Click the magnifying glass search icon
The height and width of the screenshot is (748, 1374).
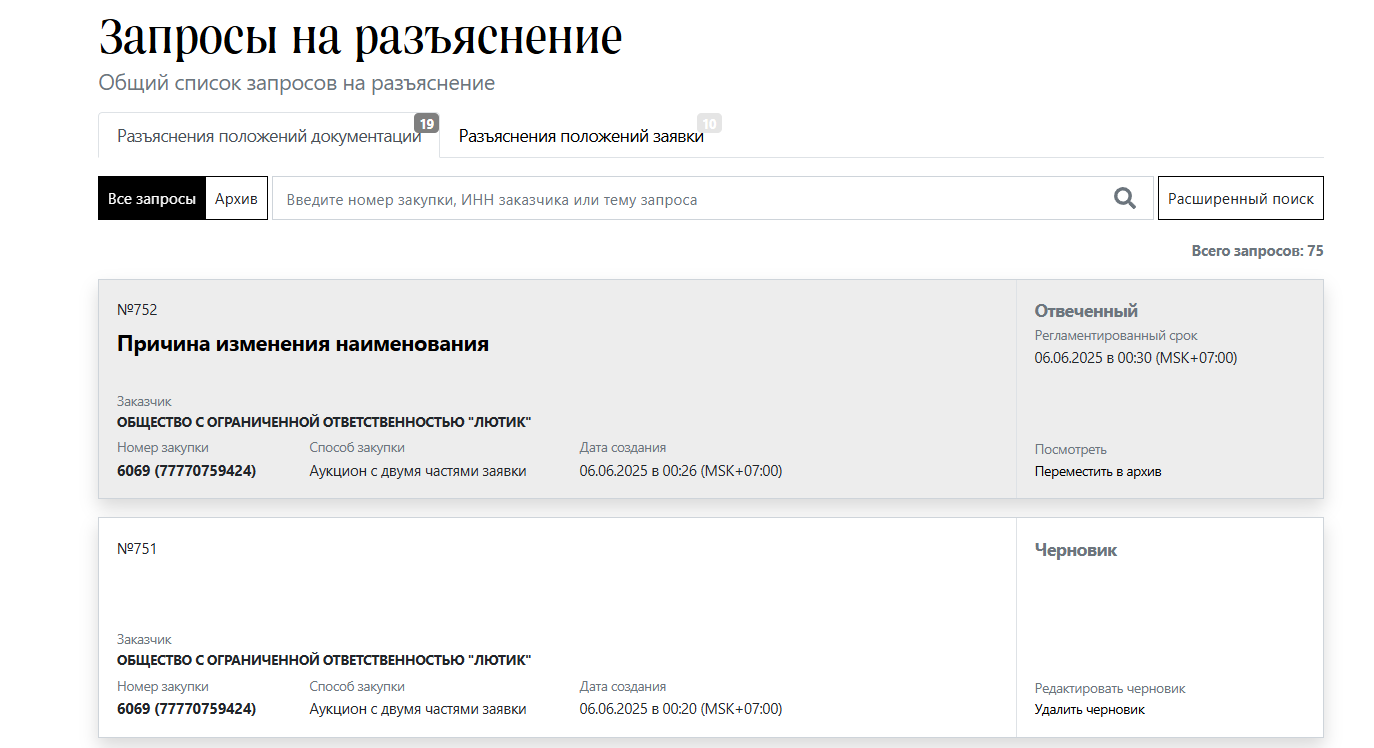[1125, 198]
